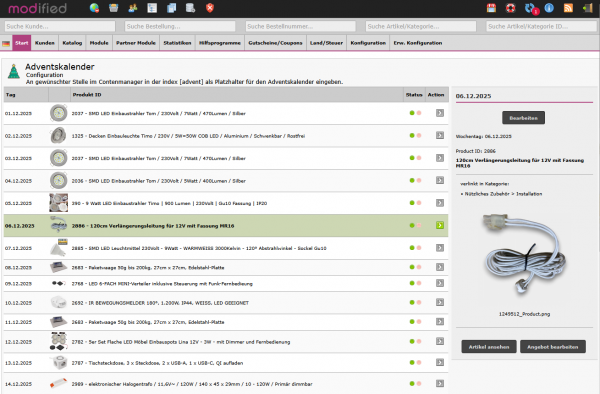This screenshot has width=600, height=394.
Task: Click the Bearbeiten button
Action: coord(523,118)
